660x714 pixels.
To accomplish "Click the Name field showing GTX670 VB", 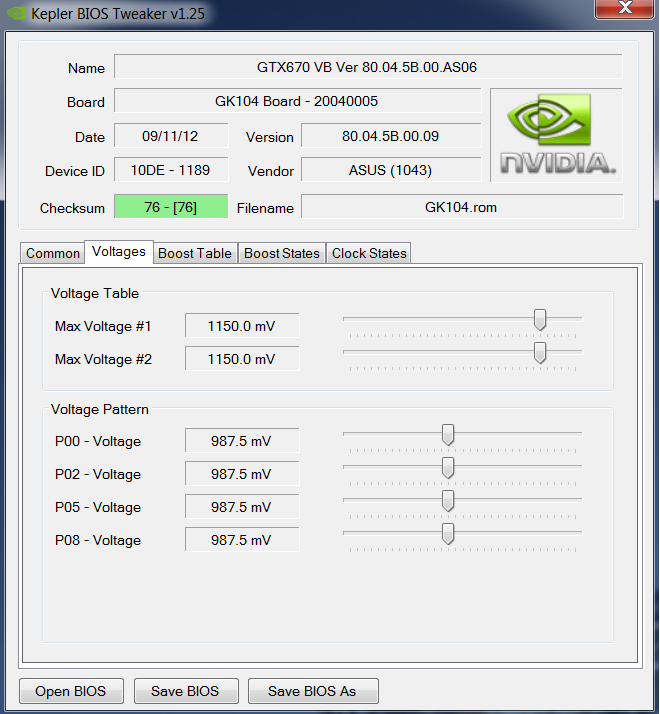I will pos(368,67).
